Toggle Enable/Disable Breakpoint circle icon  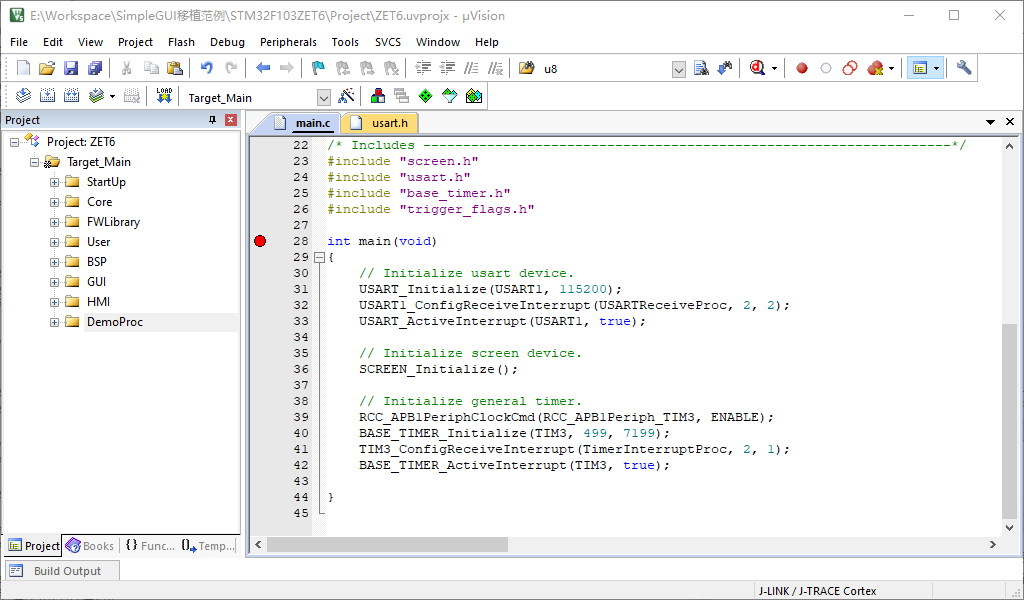click(825, 68)
